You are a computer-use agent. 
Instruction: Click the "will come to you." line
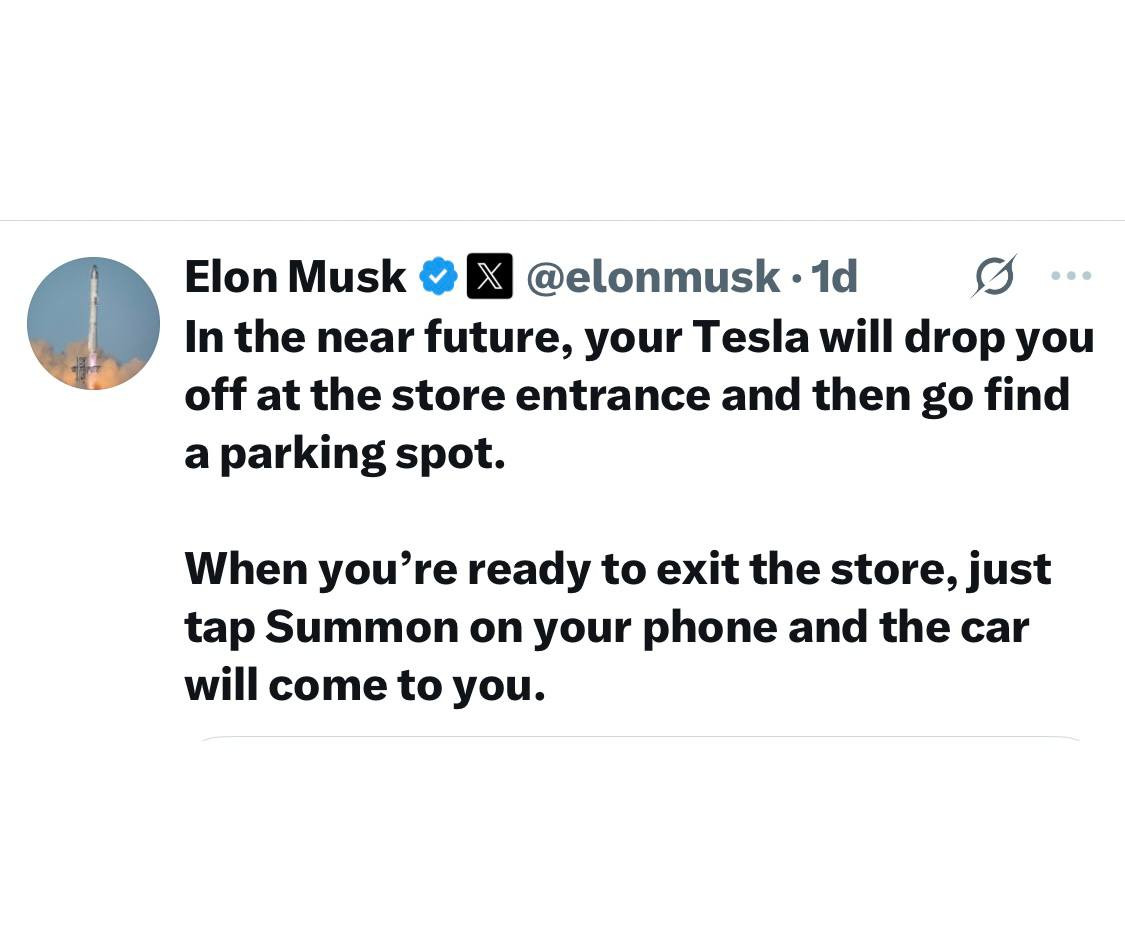(x=365, y=685)
